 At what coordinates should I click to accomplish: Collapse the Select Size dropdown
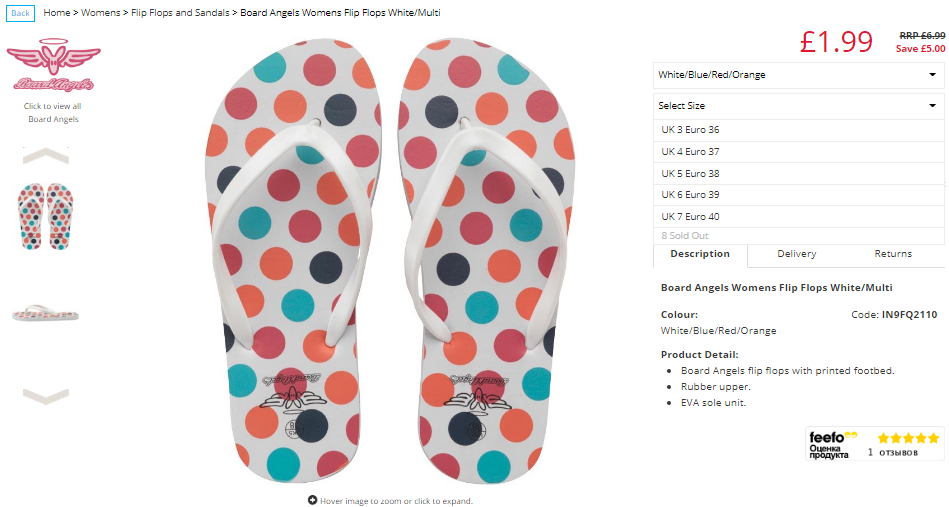coord(798,106)
